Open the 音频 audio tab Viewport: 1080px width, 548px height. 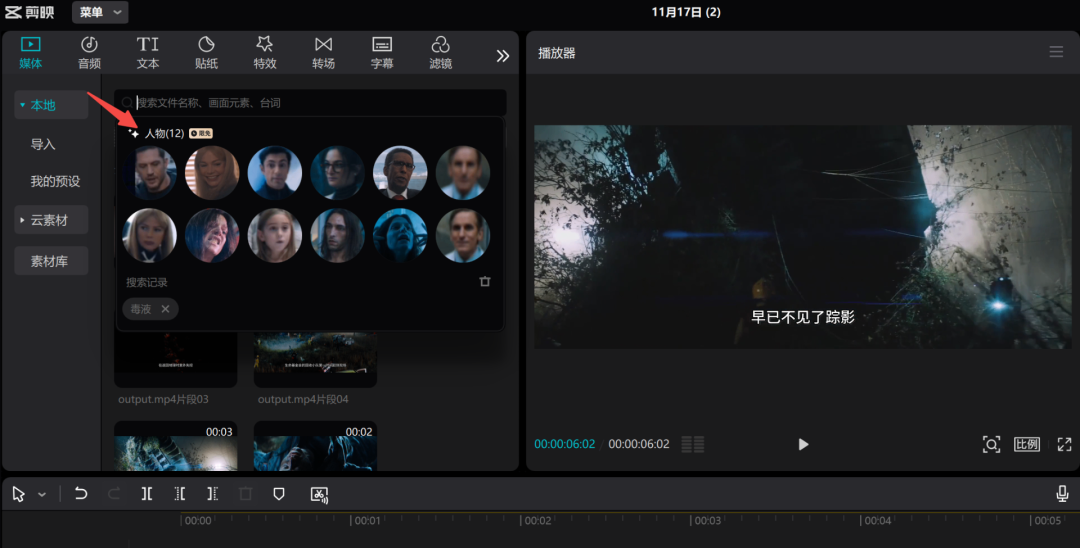point(89,52)
